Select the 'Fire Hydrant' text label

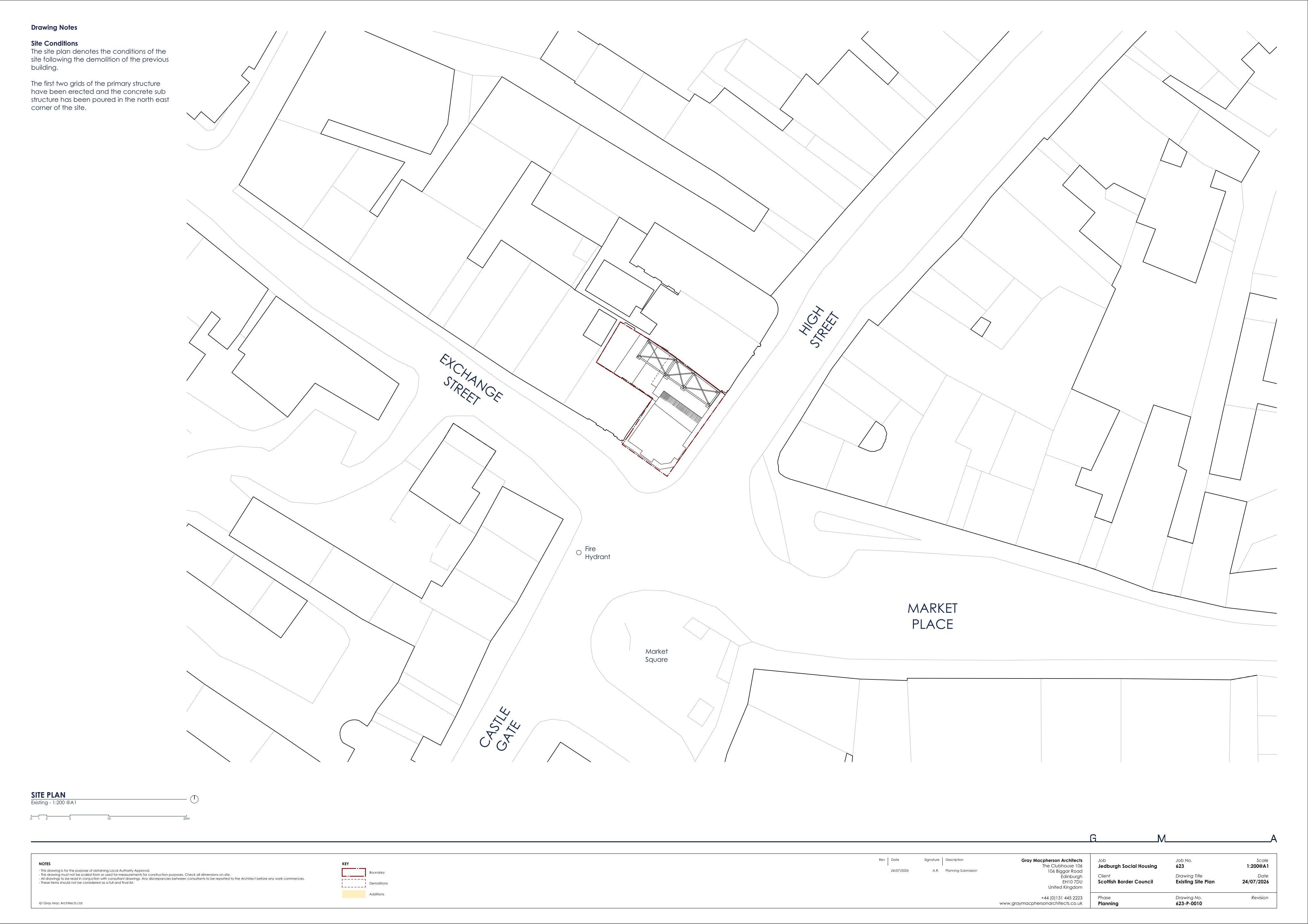pos(597,553)
